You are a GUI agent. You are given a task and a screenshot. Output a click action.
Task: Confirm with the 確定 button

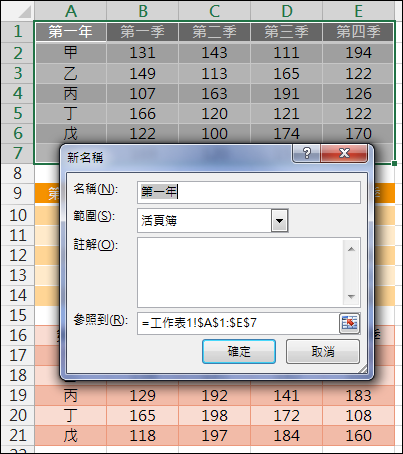[x=239, y=351]
